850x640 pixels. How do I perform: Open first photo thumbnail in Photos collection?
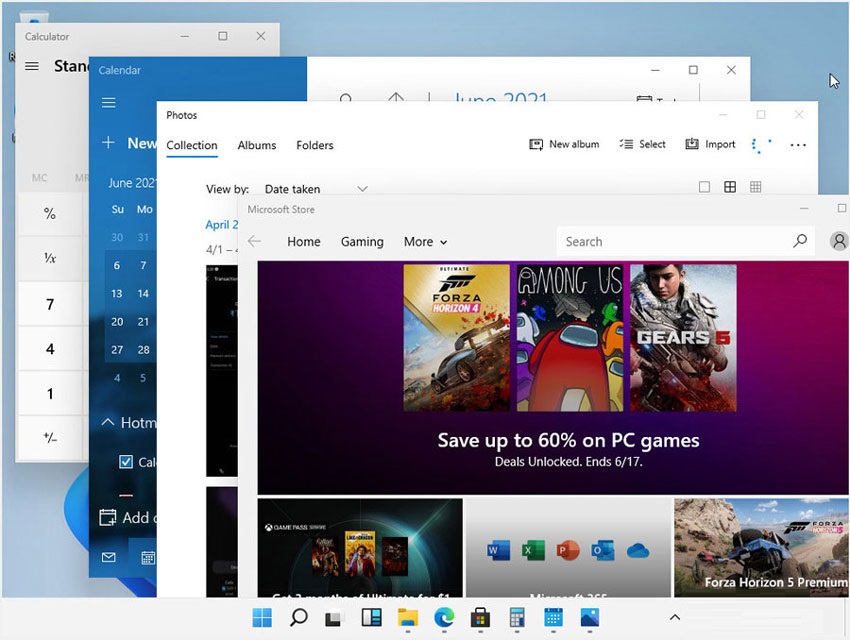(222, 371)
